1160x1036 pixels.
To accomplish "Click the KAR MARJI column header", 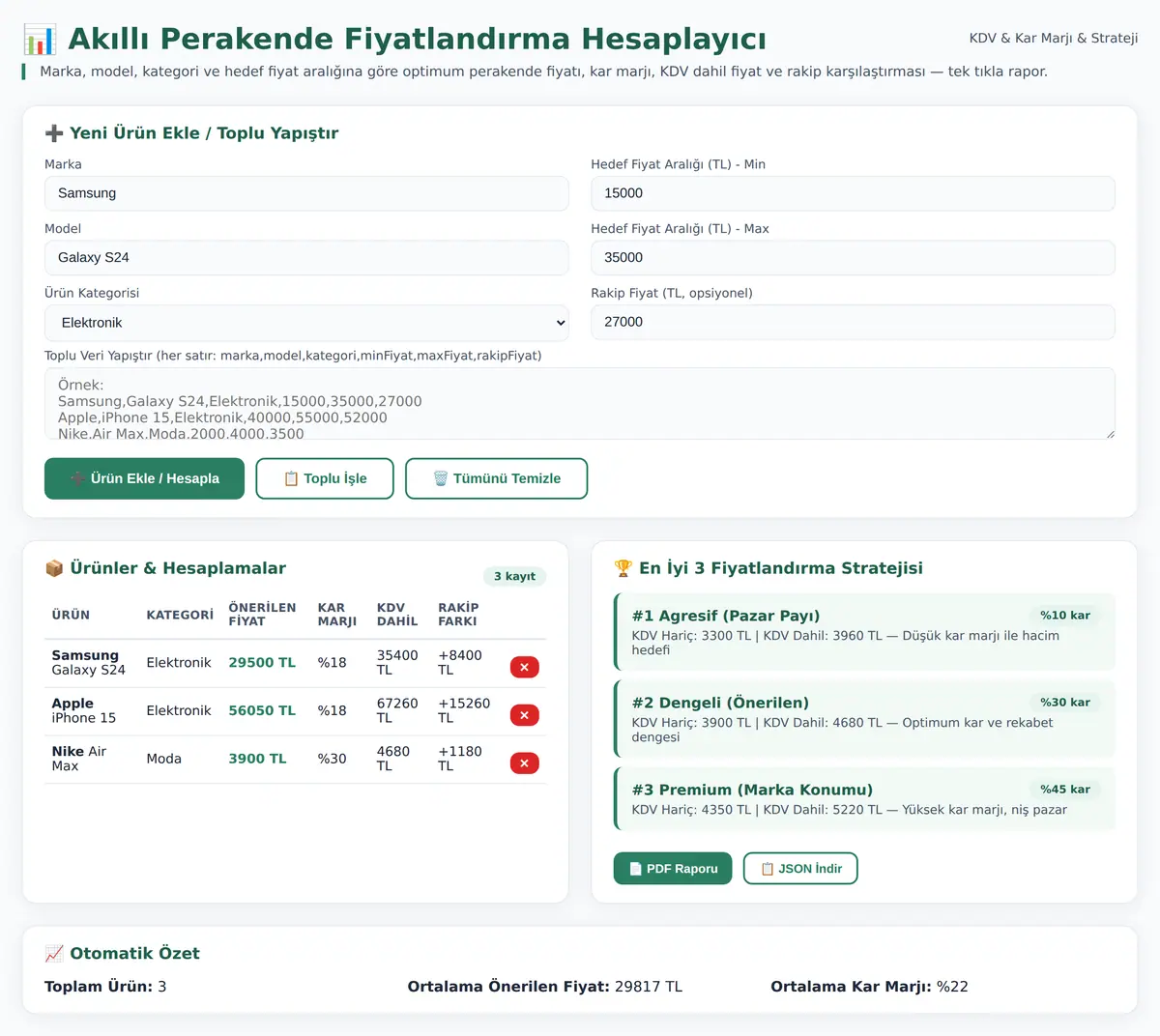I will click(x=337, y=615).
